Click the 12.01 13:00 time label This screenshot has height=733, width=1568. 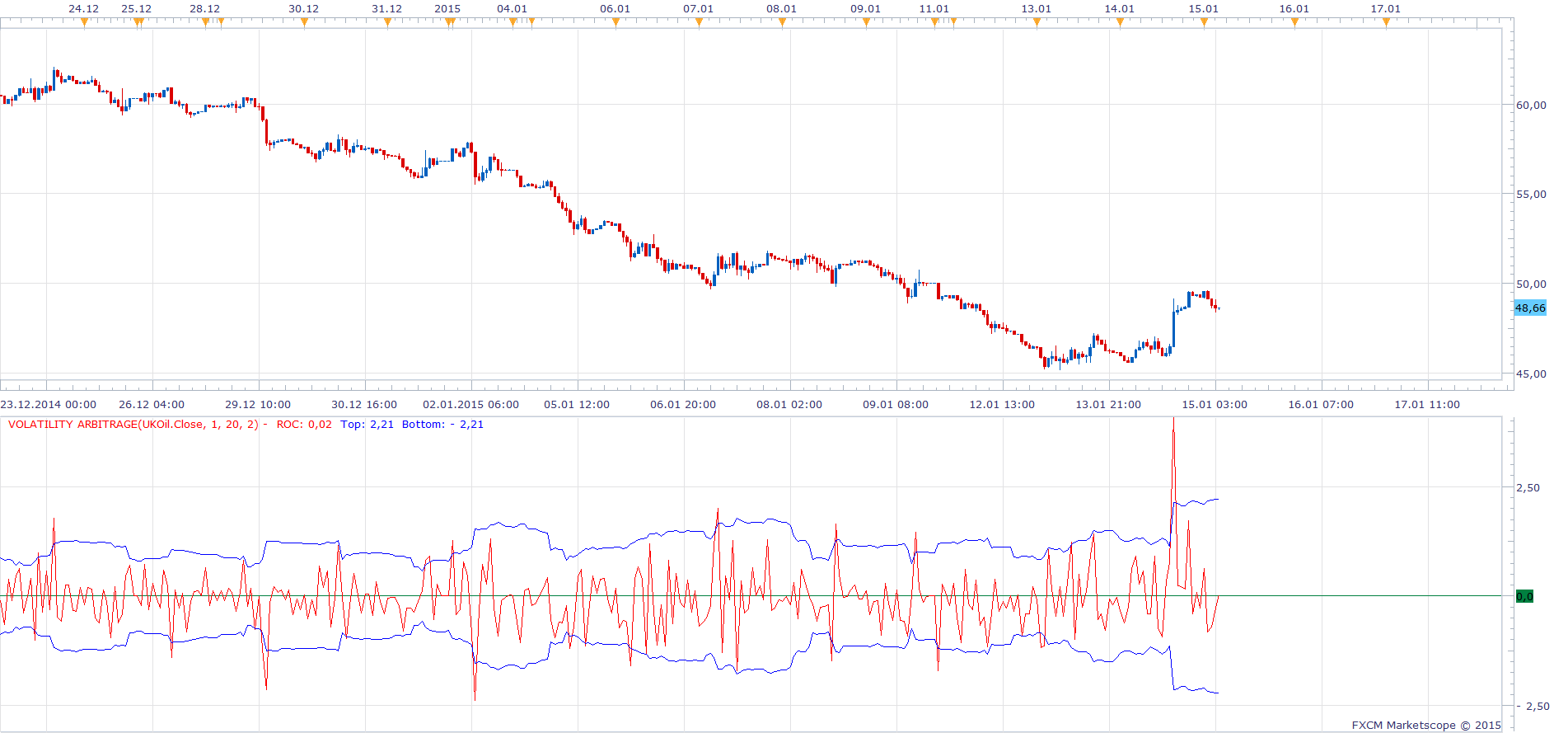click(1002, 404)
